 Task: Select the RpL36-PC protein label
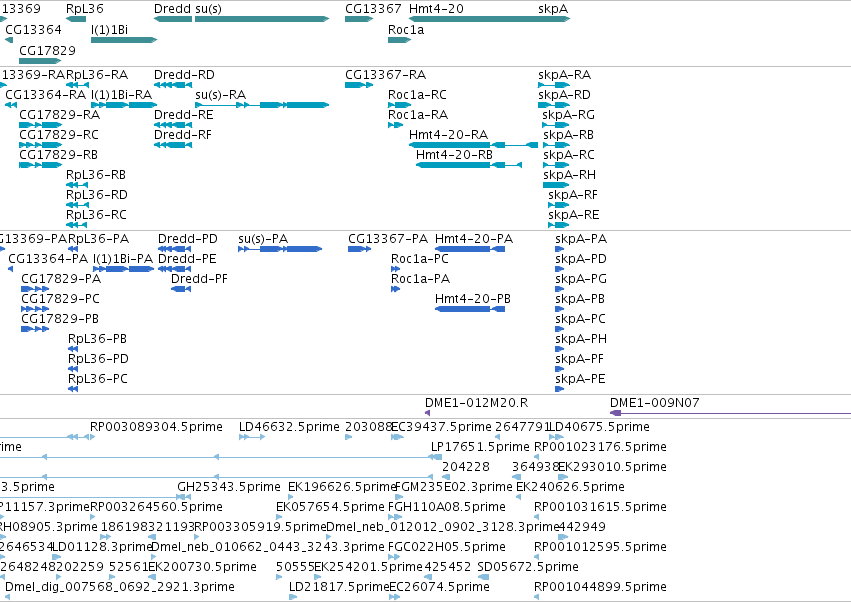coord(98,379)
